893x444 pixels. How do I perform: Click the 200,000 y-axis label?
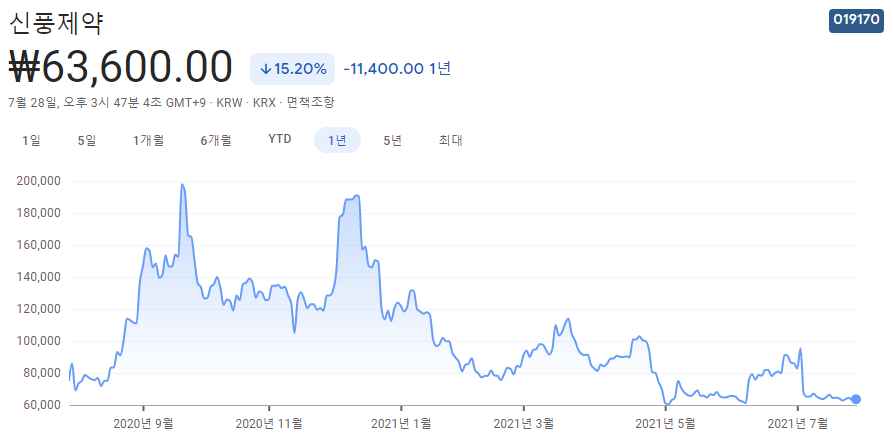[40, 182]
